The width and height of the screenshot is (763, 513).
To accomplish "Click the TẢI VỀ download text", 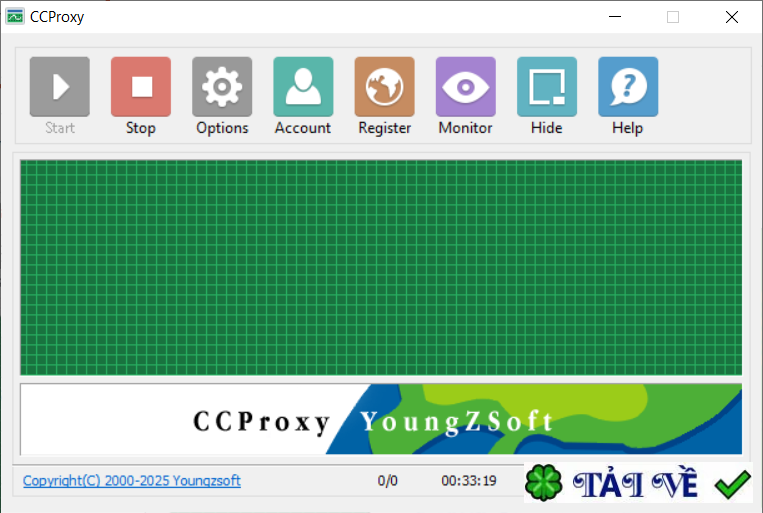I will [x=635, y=483].
